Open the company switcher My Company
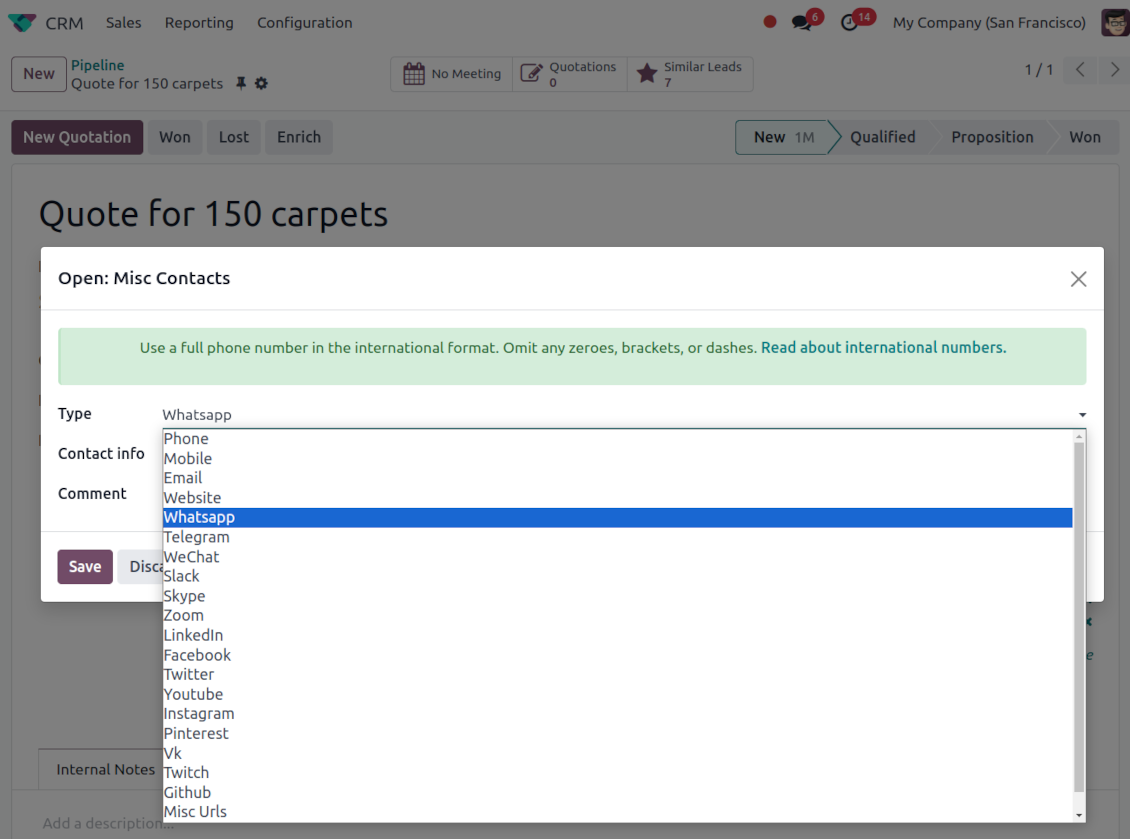 point(989,22)
